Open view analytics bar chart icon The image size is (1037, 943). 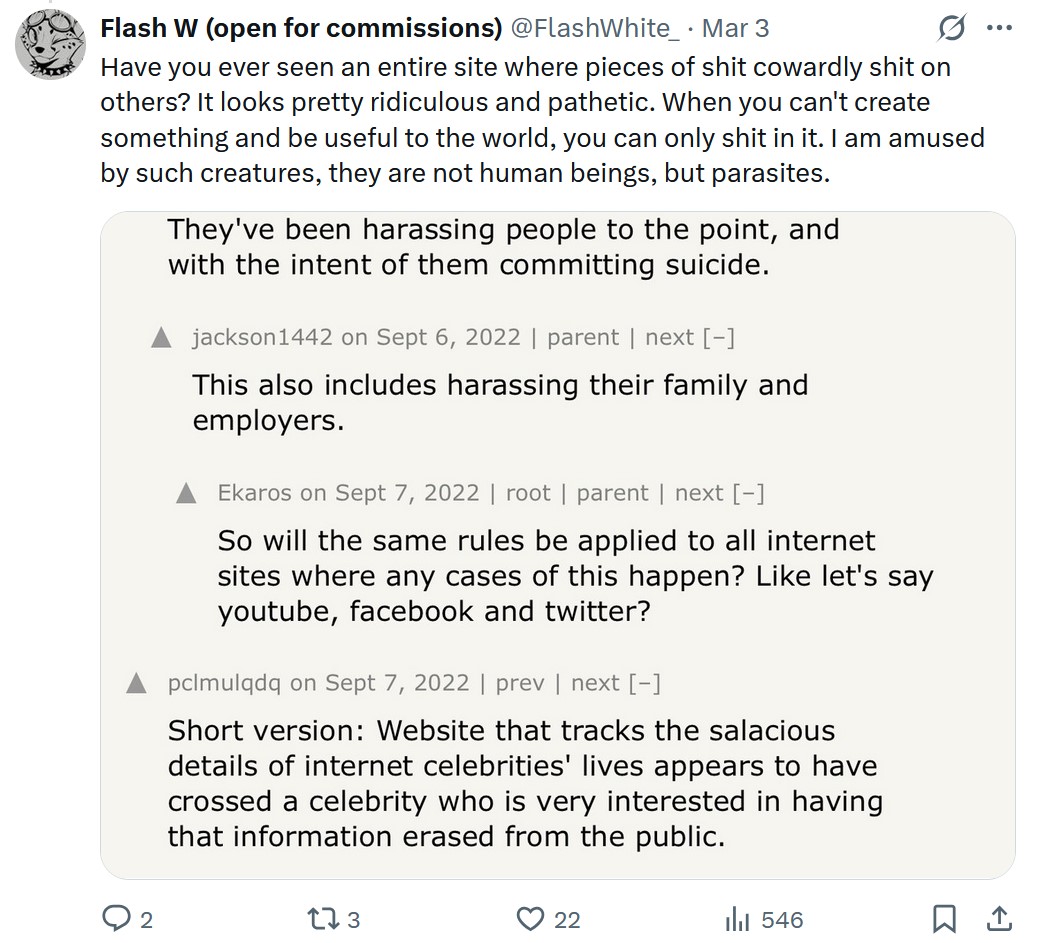(737, 918)
